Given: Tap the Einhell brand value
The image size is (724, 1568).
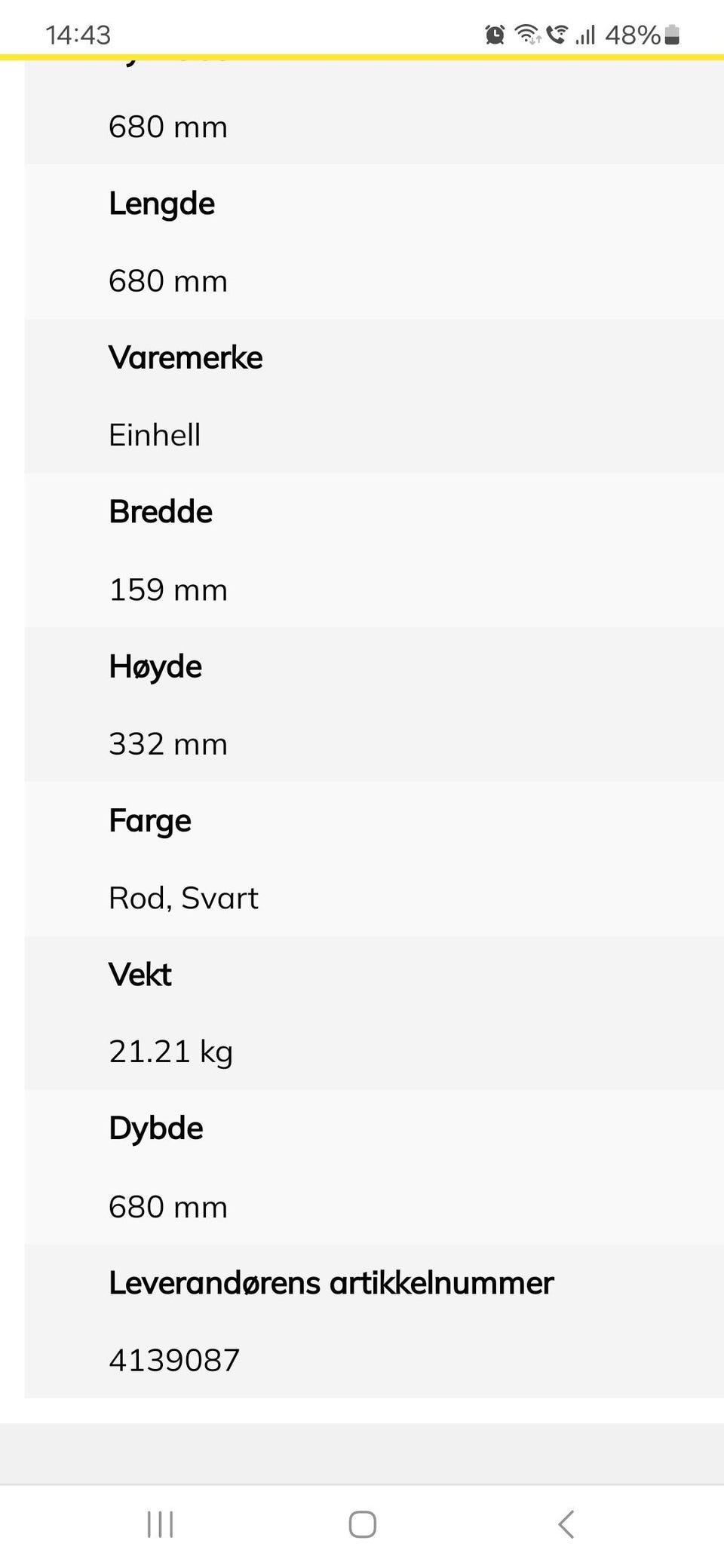Looking at the screenshot, I should click(x=155, y=435).
